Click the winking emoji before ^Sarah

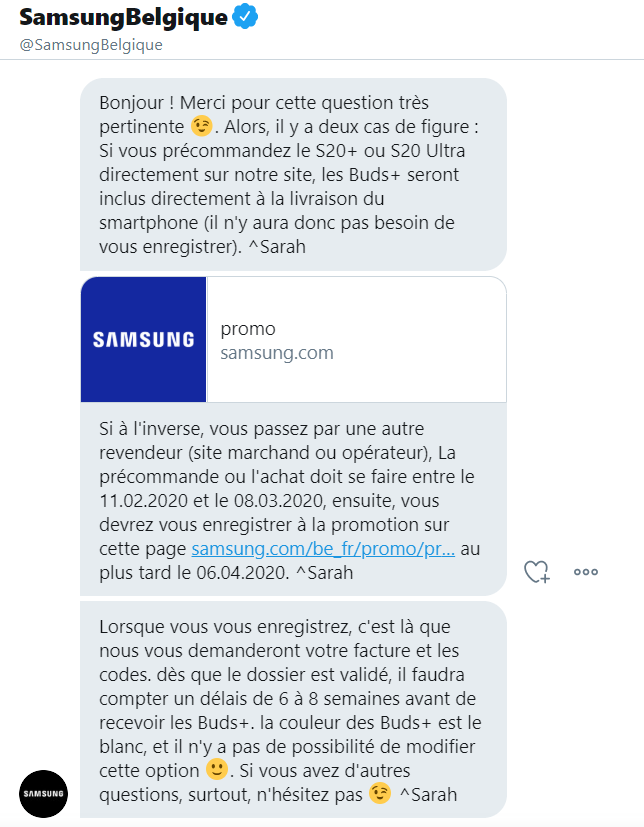pos(380,793)
